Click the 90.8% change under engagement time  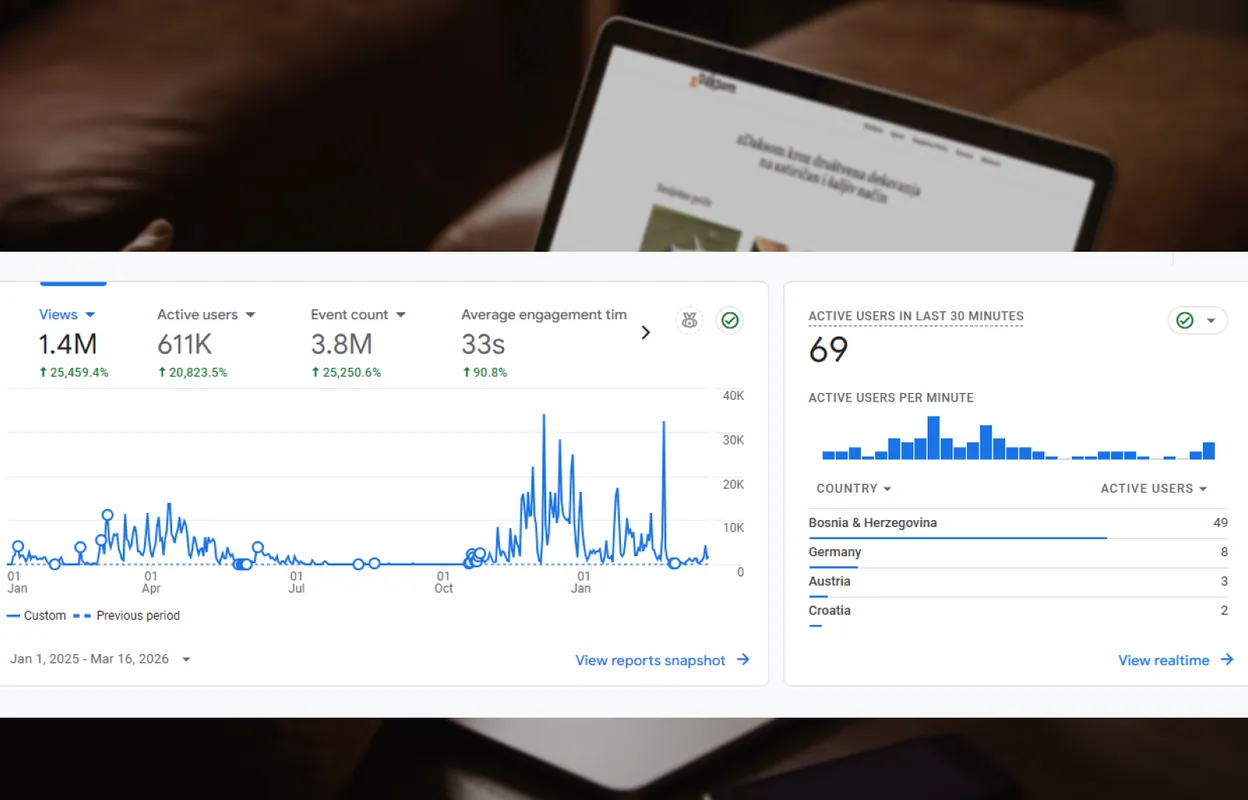pos(484,373)
